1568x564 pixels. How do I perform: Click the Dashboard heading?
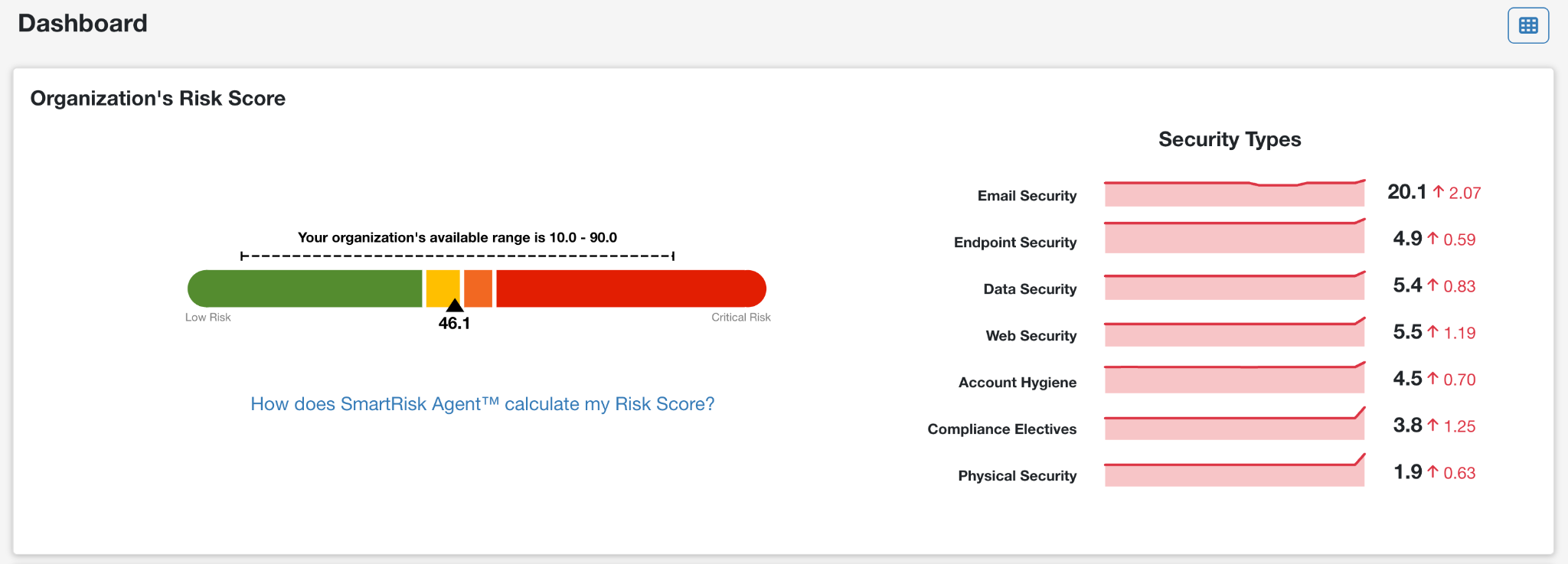coord(81,23)
